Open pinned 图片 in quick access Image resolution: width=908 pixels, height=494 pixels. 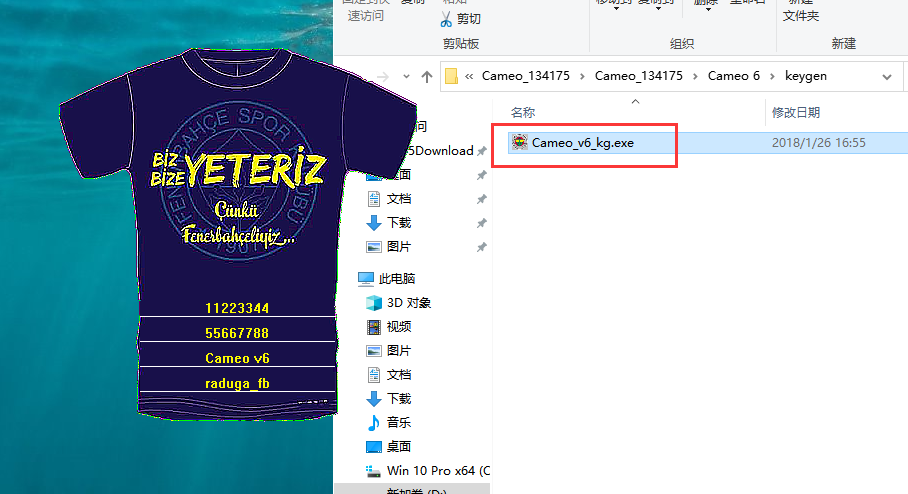click(398, 247)
